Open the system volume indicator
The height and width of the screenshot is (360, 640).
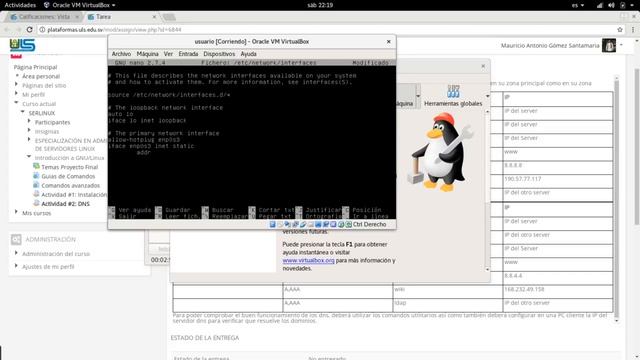click(611, 5)
